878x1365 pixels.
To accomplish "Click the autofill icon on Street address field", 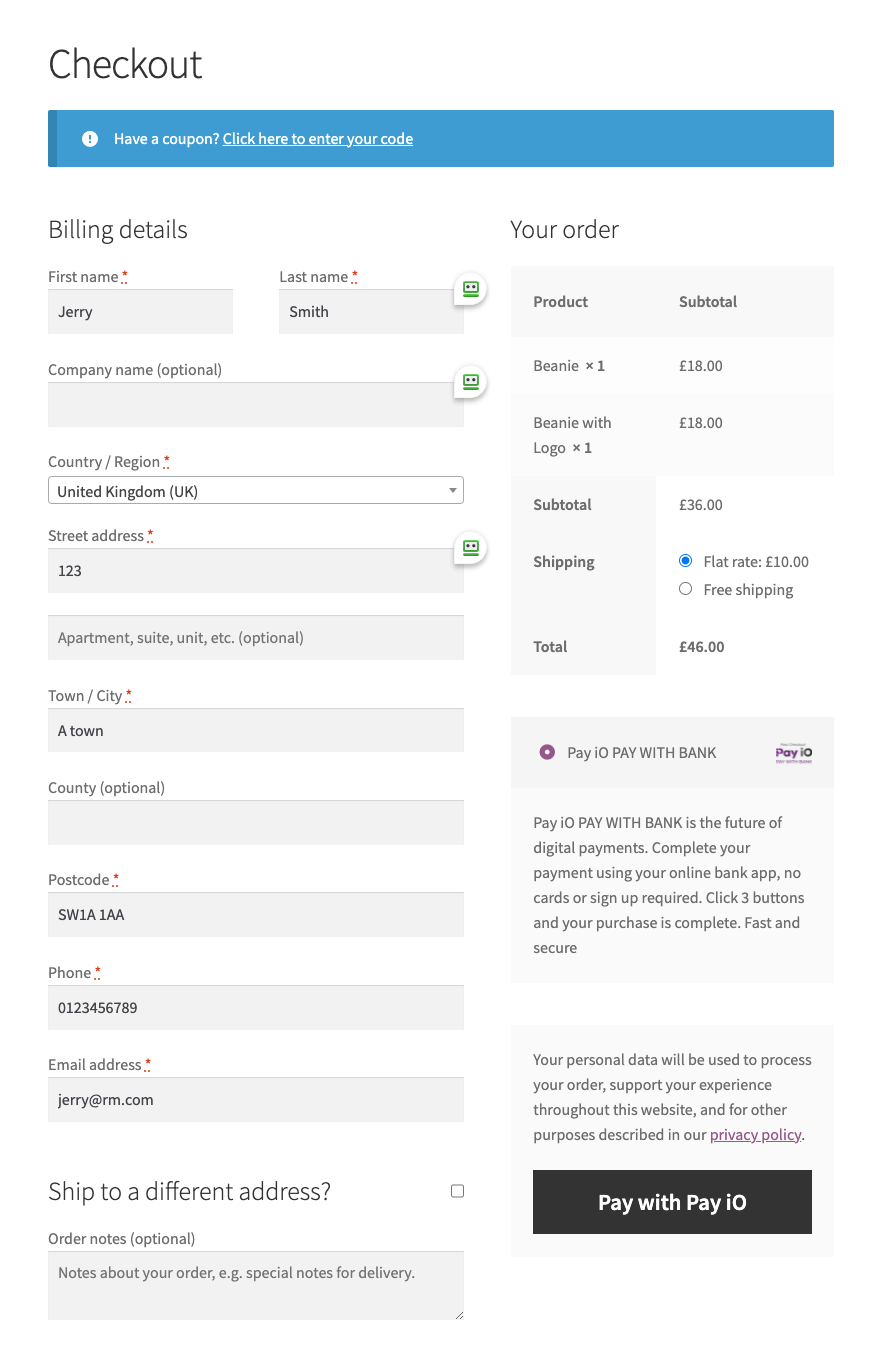I will click(x=471, y=548).
